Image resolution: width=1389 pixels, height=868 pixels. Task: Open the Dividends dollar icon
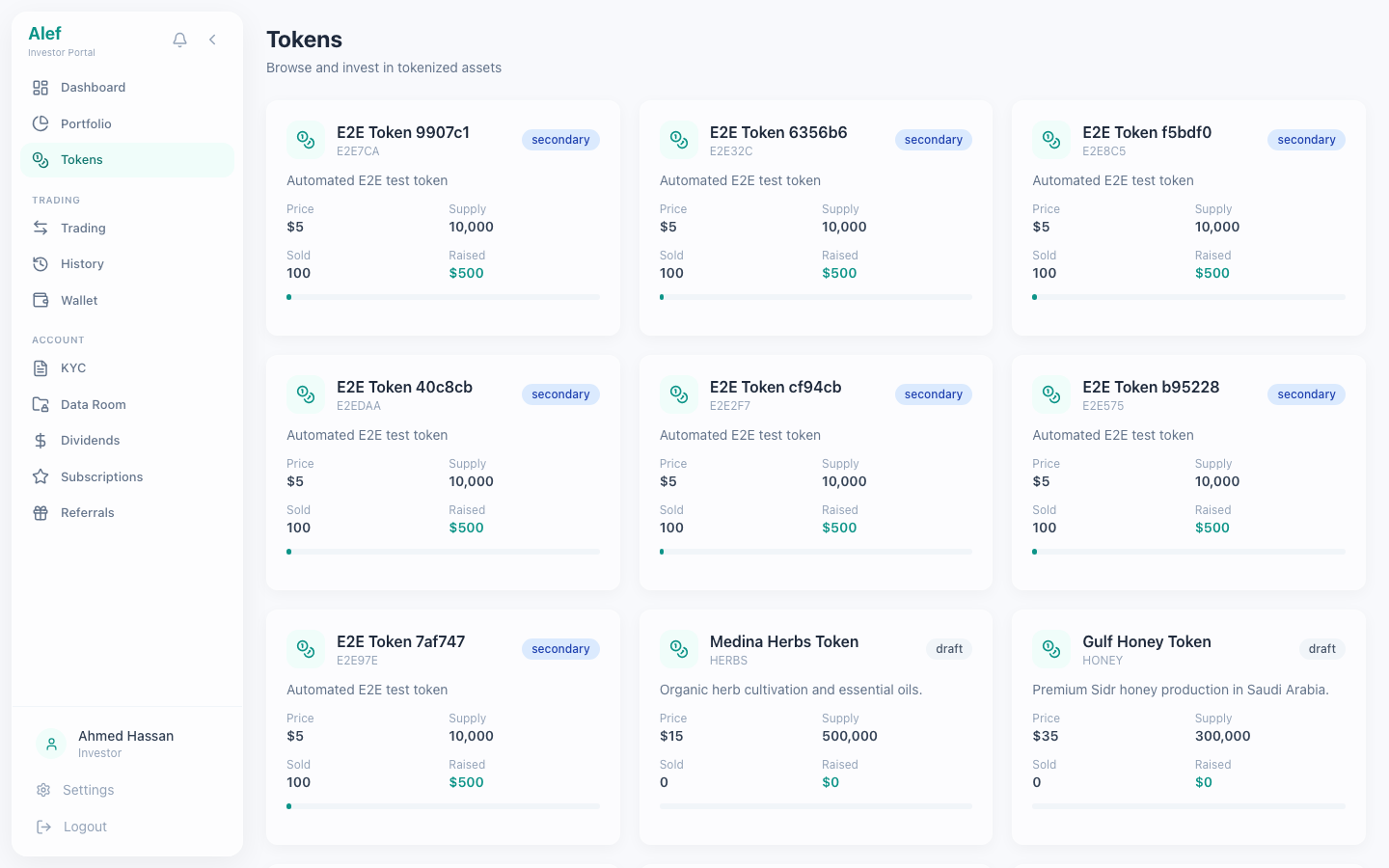tap(40, 440)
